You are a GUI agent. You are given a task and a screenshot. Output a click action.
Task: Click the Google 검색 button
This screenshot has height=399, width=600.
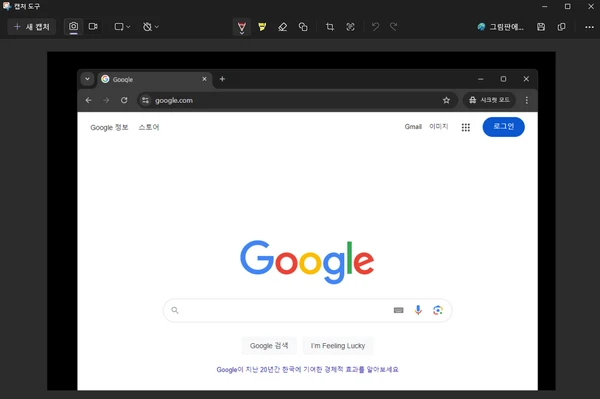269,346
